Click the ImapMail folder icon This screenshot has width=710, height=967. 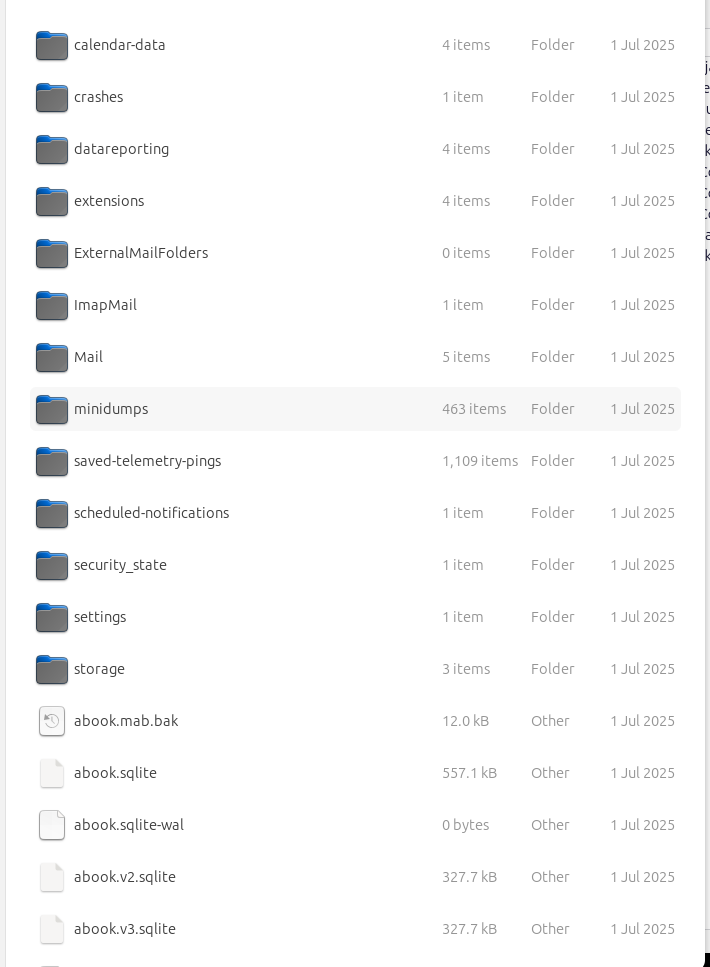52,305
